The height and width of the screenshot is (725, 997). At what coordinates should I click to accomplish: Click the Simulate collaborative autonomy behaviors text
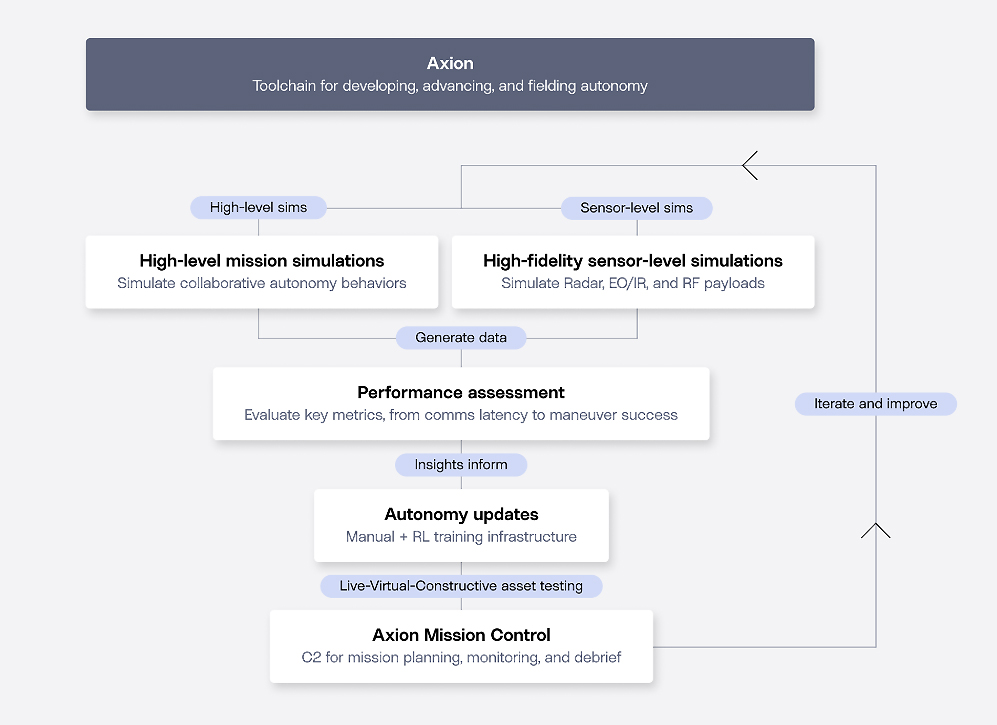point(262,283)
